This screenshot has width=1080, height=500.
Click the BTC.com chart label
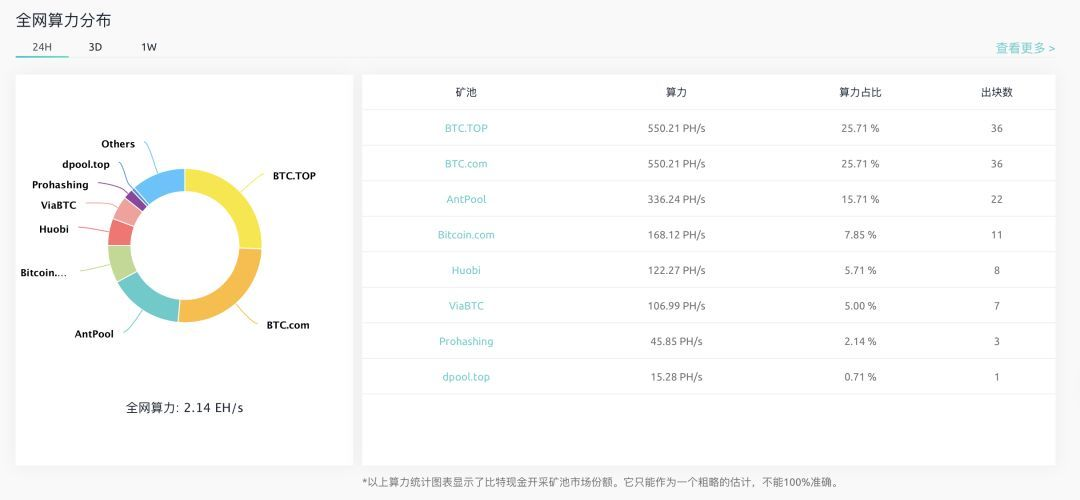point(288,325)
